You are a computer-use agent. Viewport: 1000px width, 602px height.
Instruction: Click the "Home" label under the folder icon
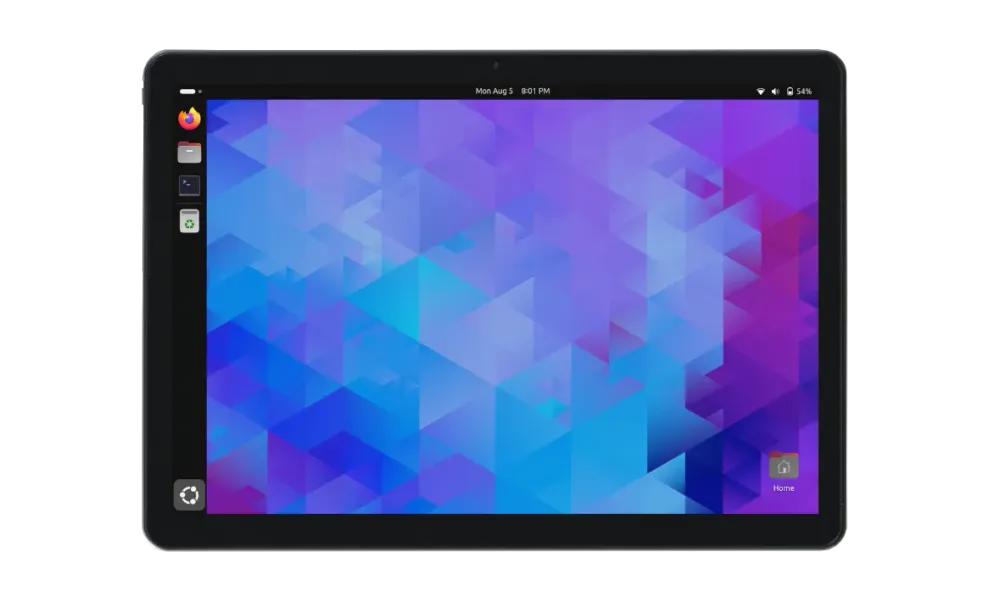click(782, 488)
